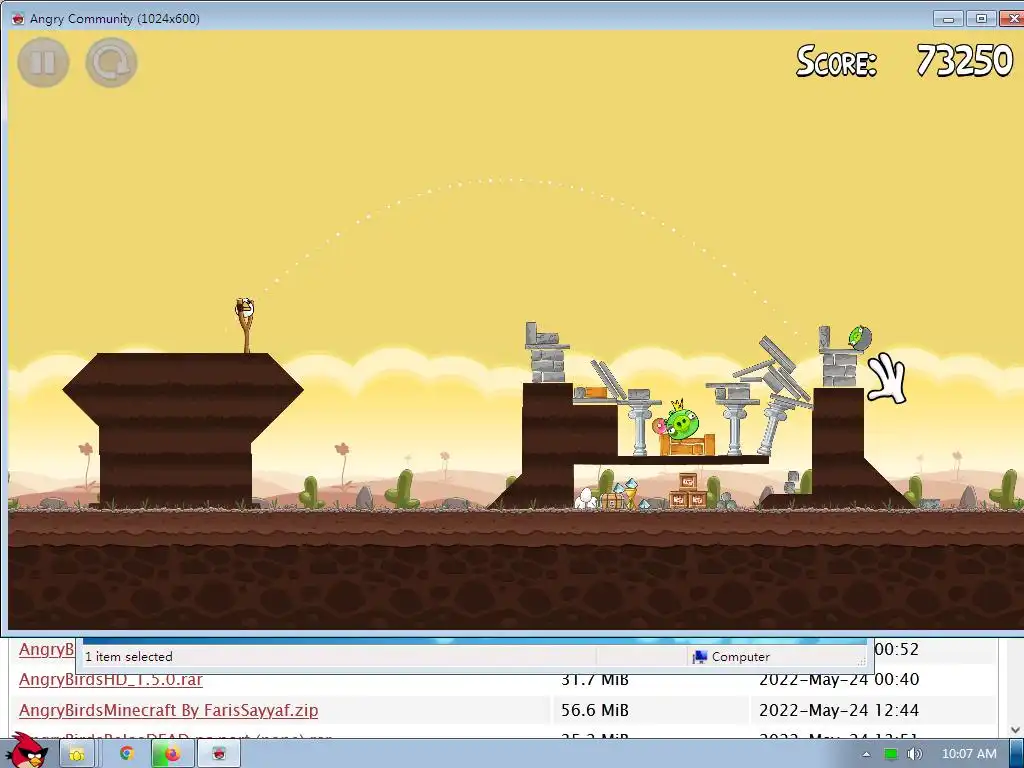Click the top TNT crate in the stack

688,482
